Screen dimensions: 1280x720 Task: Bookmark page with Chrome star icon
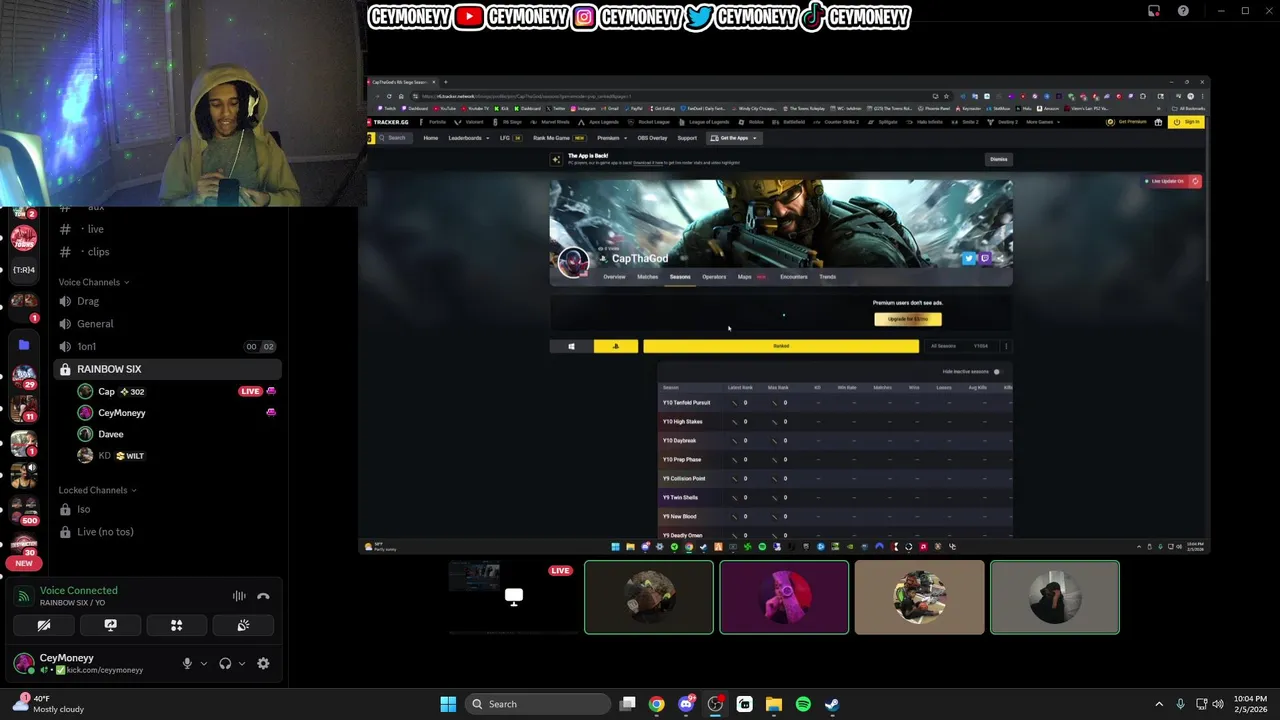click(946, 96)
